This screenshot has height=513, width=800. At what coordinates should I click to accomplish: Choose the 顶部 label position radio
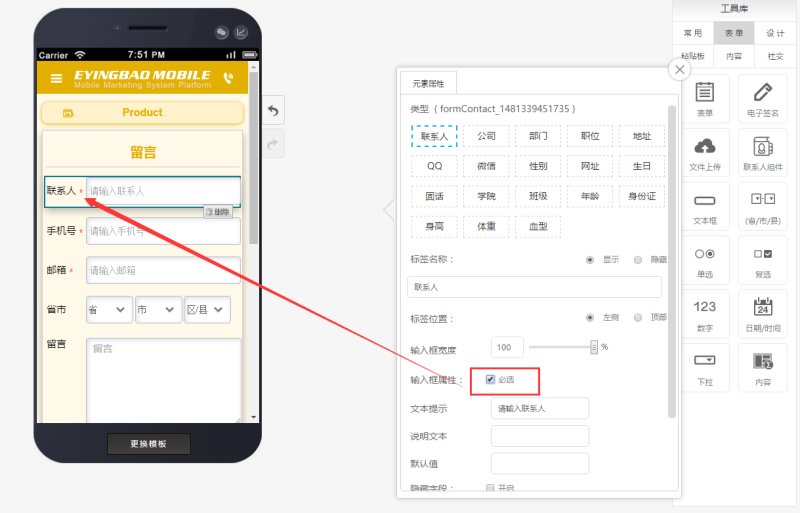pos(638,317)
